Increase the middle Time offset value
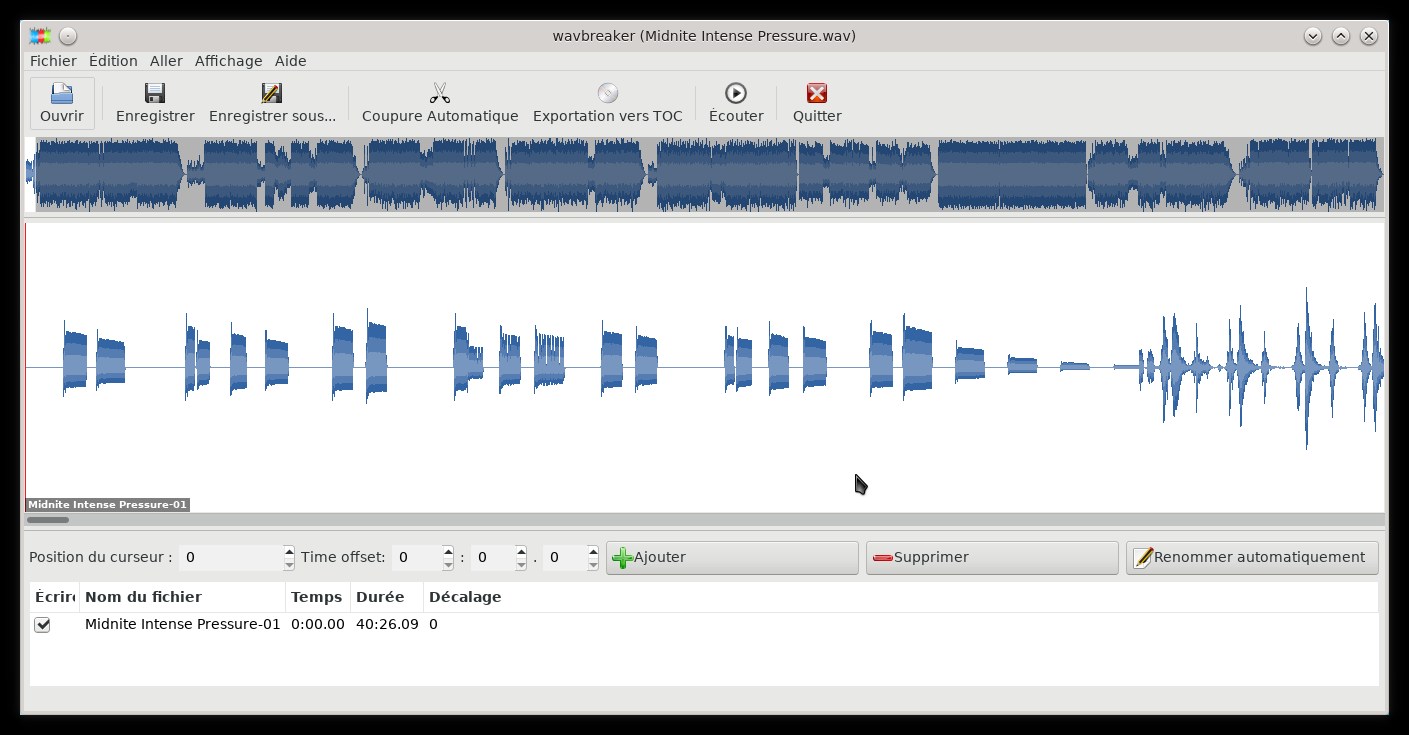This screenshot has height=735, width=1409. (x=521, y=551)
